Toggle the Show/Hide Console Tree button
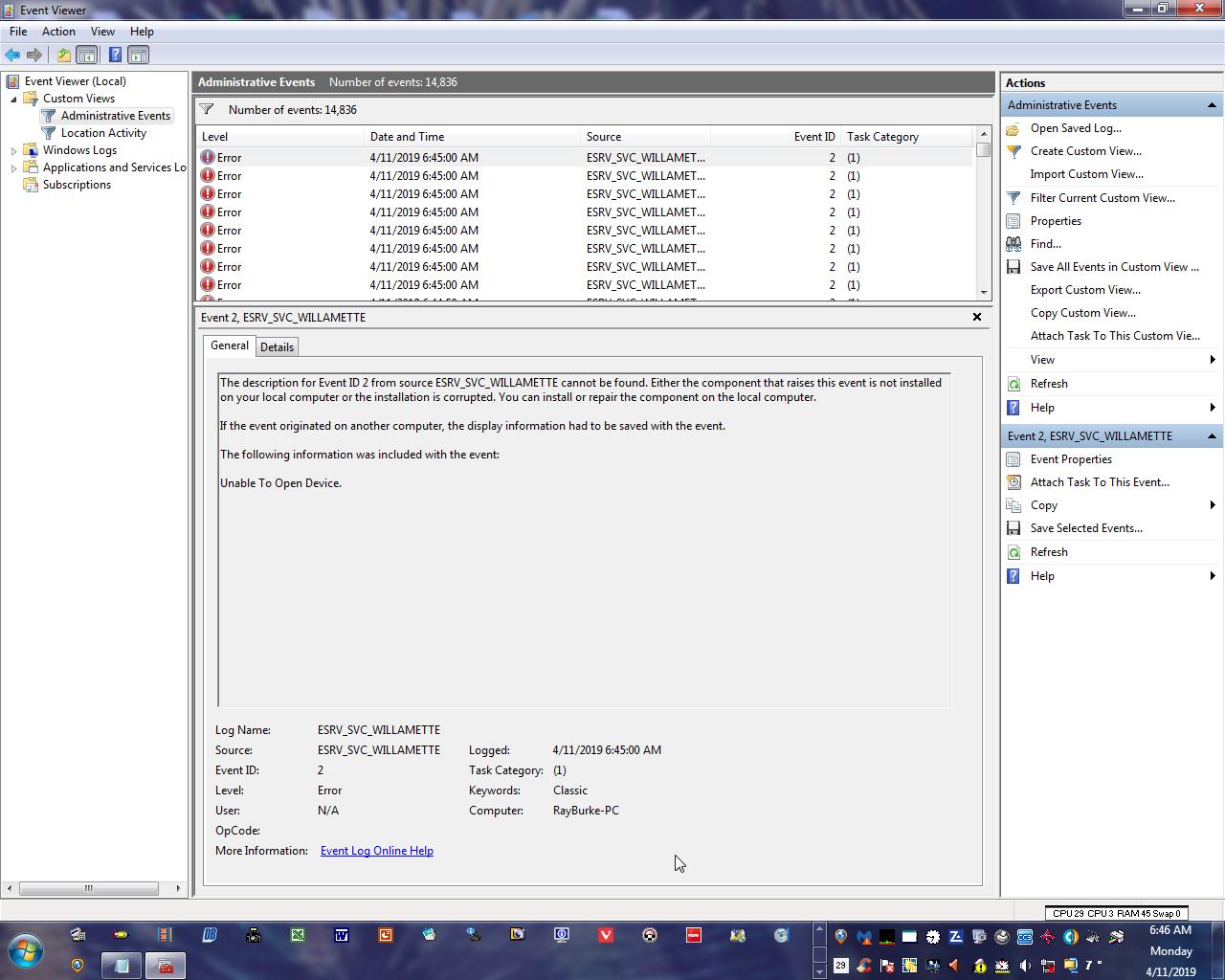 pos(86,56)
